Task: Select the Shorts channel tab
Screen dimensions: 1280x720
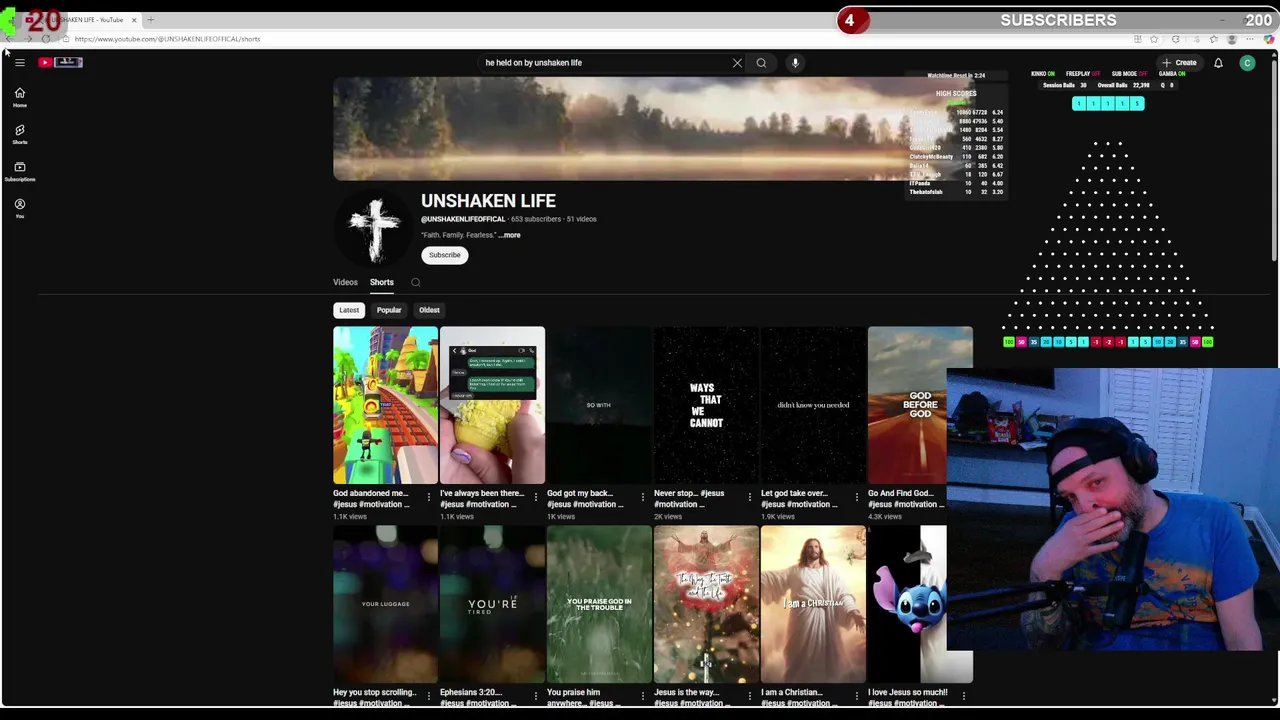Action: pos(382,282)
